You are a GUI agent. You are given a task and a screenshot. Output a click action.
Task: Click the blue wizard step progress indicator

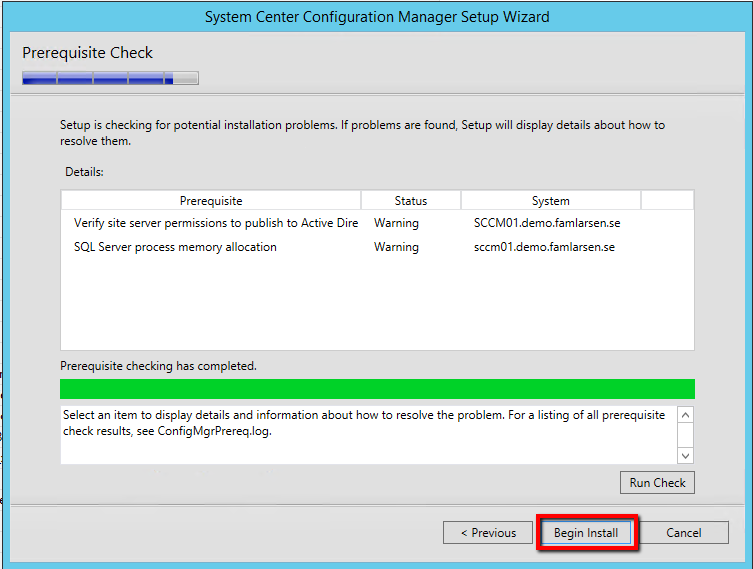click(x=110, y=78)
